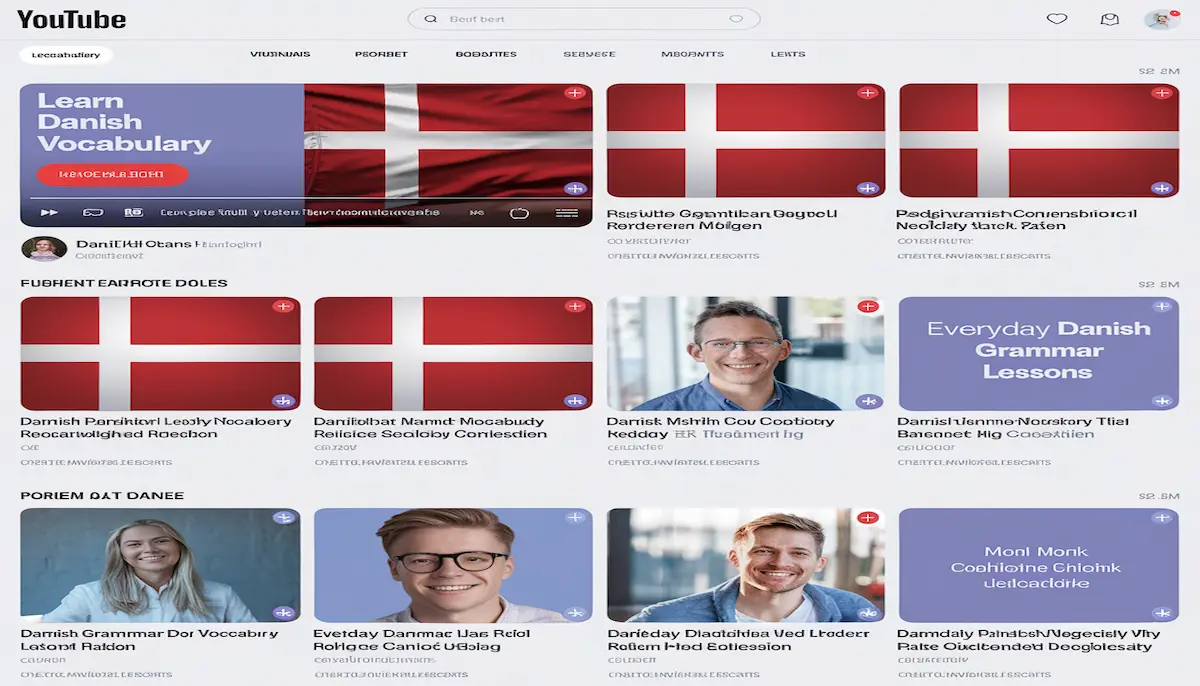Open the LERTS tab
1200x686 pixels.
(788, 55)
